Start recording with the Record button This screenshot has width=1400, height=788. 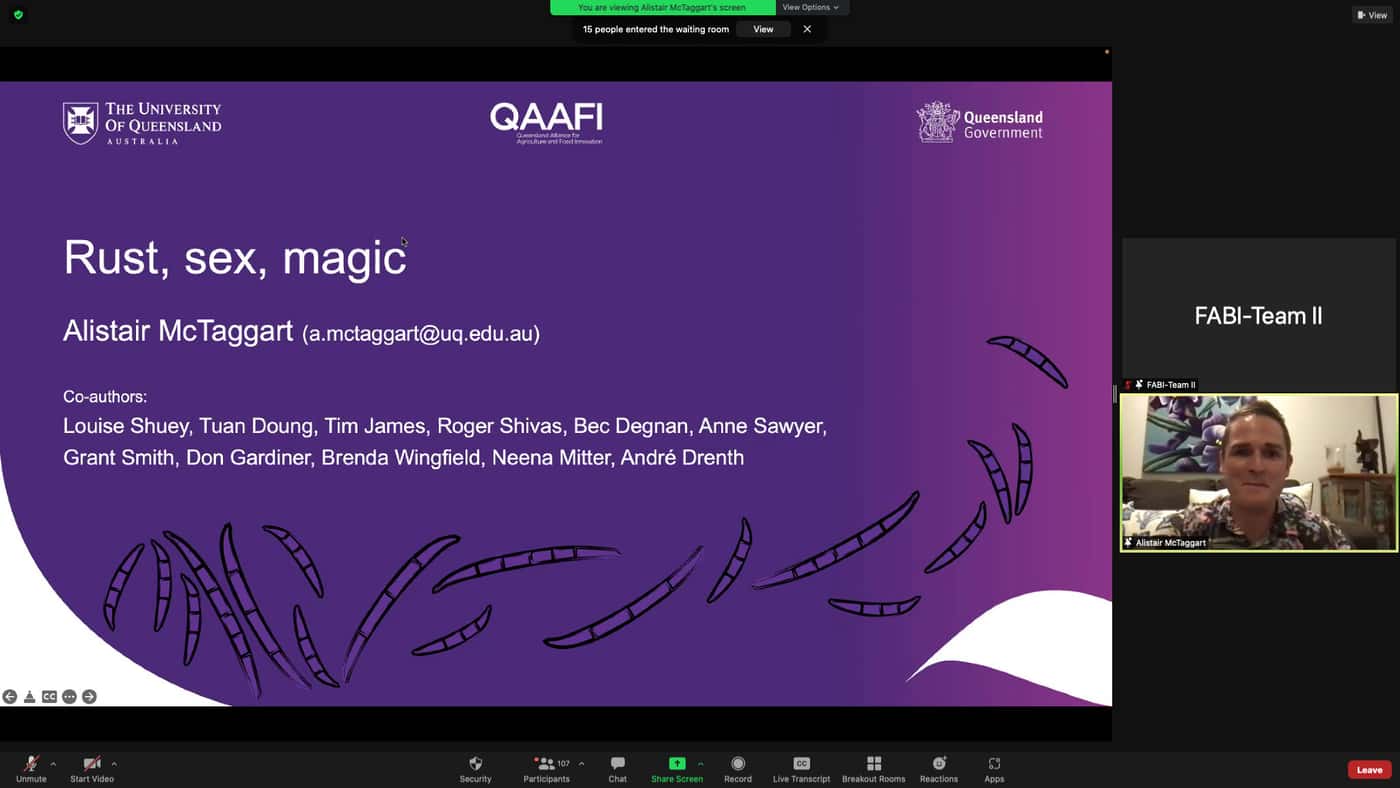click(x=738, y=769)
